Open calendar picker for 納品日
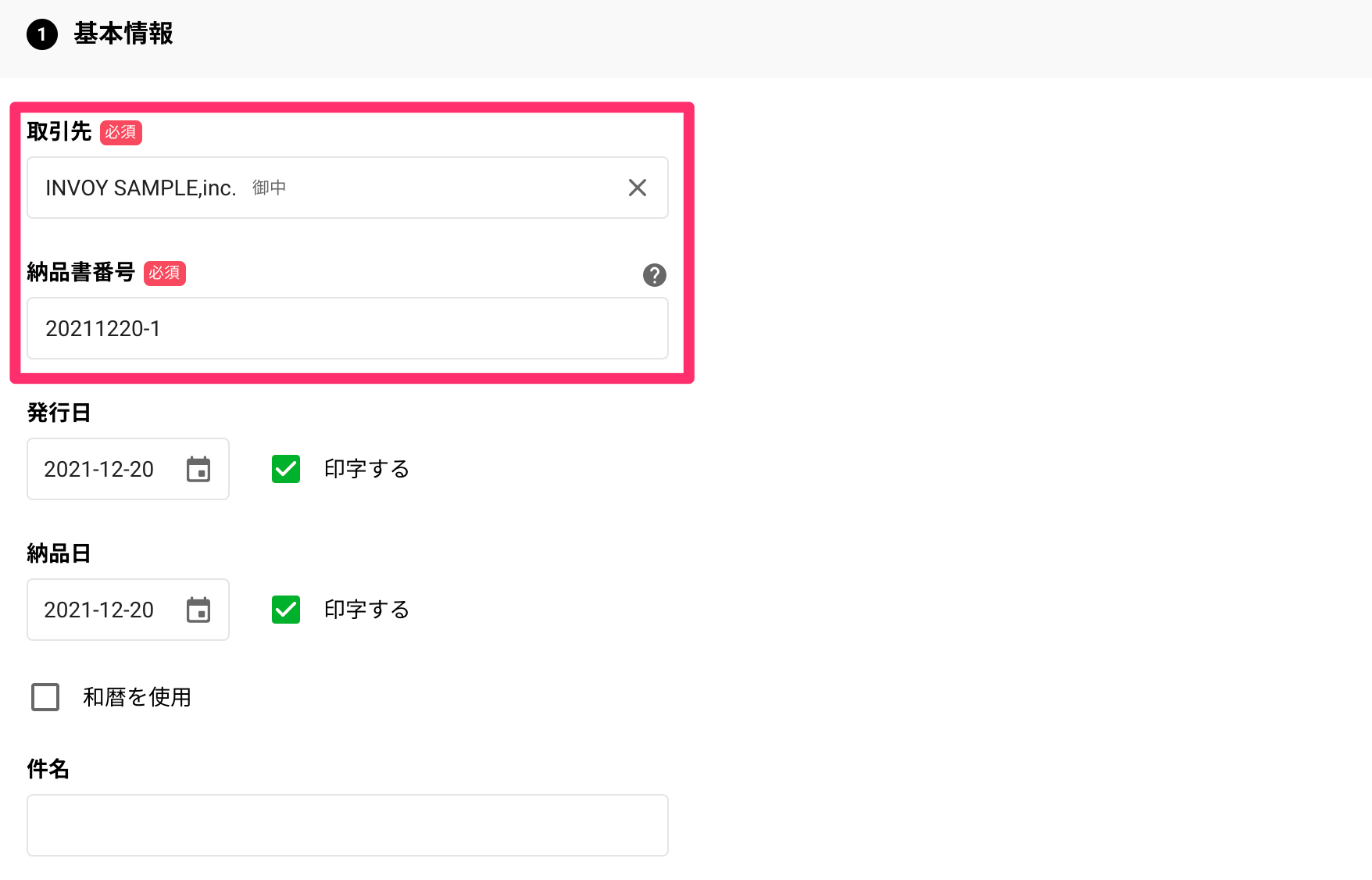Image resolution: width=1372 pixels, height=880 pixels. pyautogui.click(x=198, y=610)
